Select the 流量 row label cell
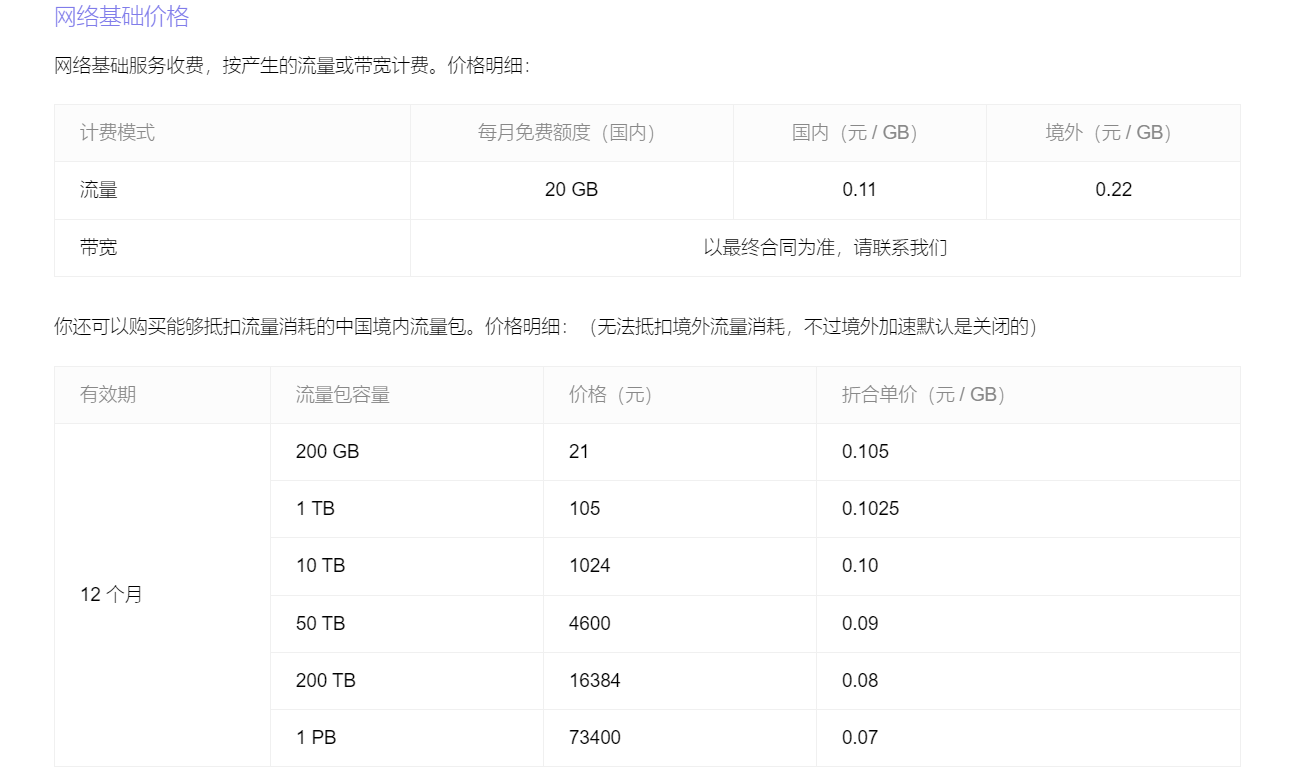The width and height of the screenshot is (1303, 784). point(99,190)
